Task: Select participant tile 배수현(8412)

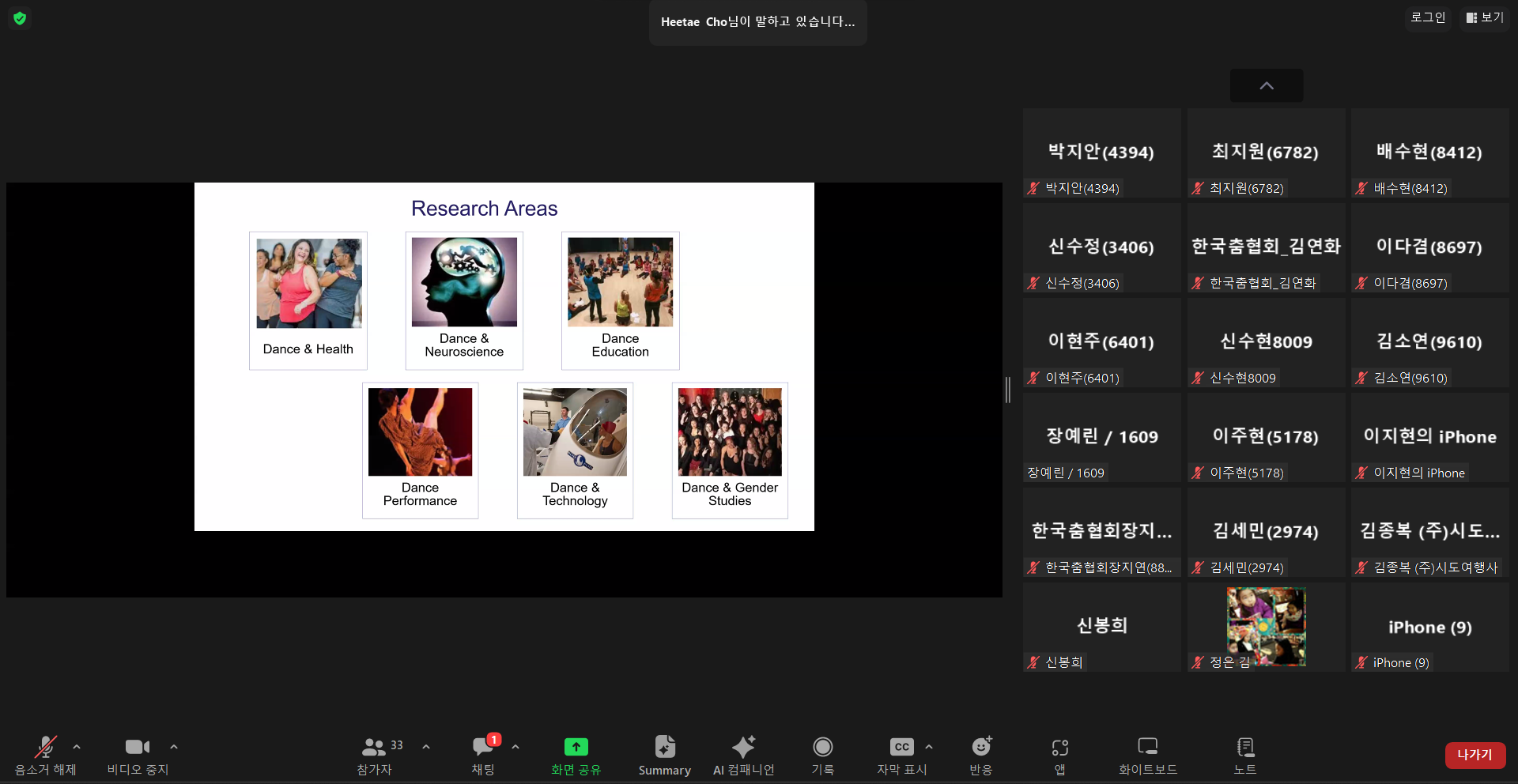Action: coord(1430,153)
